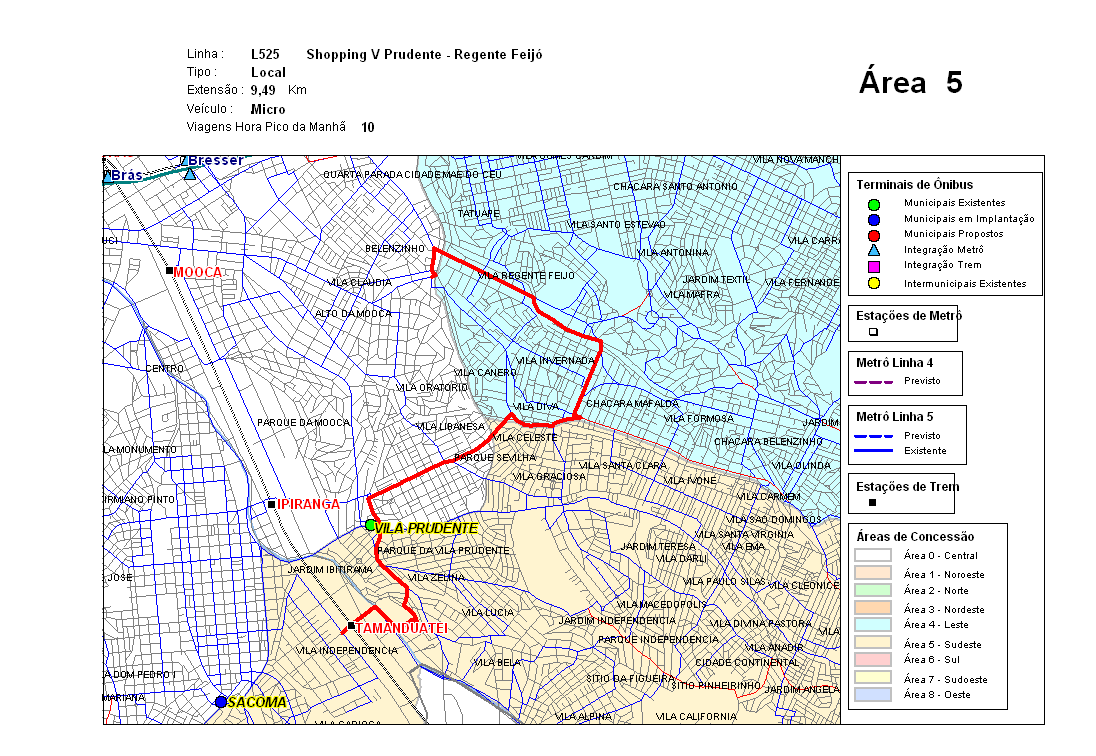The image size is (1096, 756).
Task: Click the blue Sacoma terminal marker
Action: click(x=221, y=702)
